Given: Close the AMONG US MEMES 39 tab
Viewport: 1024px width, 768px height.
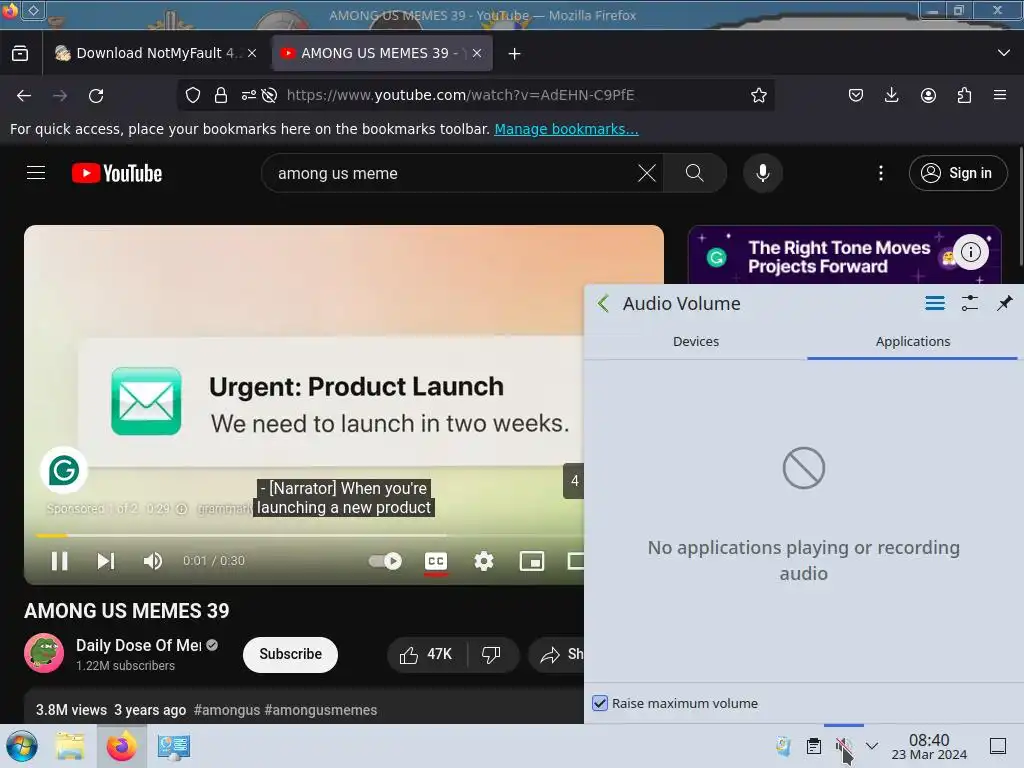Looking at the screenshot, I should coord(477,53).
